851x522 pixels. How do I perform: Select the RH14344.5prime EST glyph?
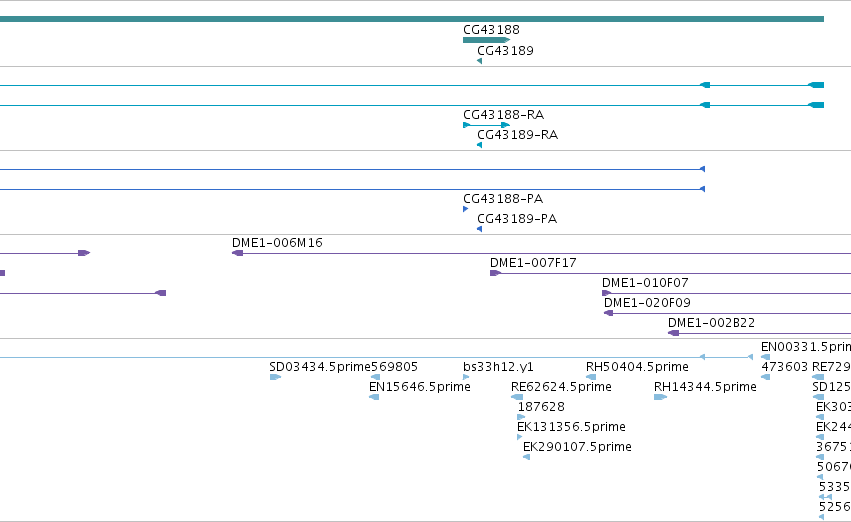coord(660,397)
